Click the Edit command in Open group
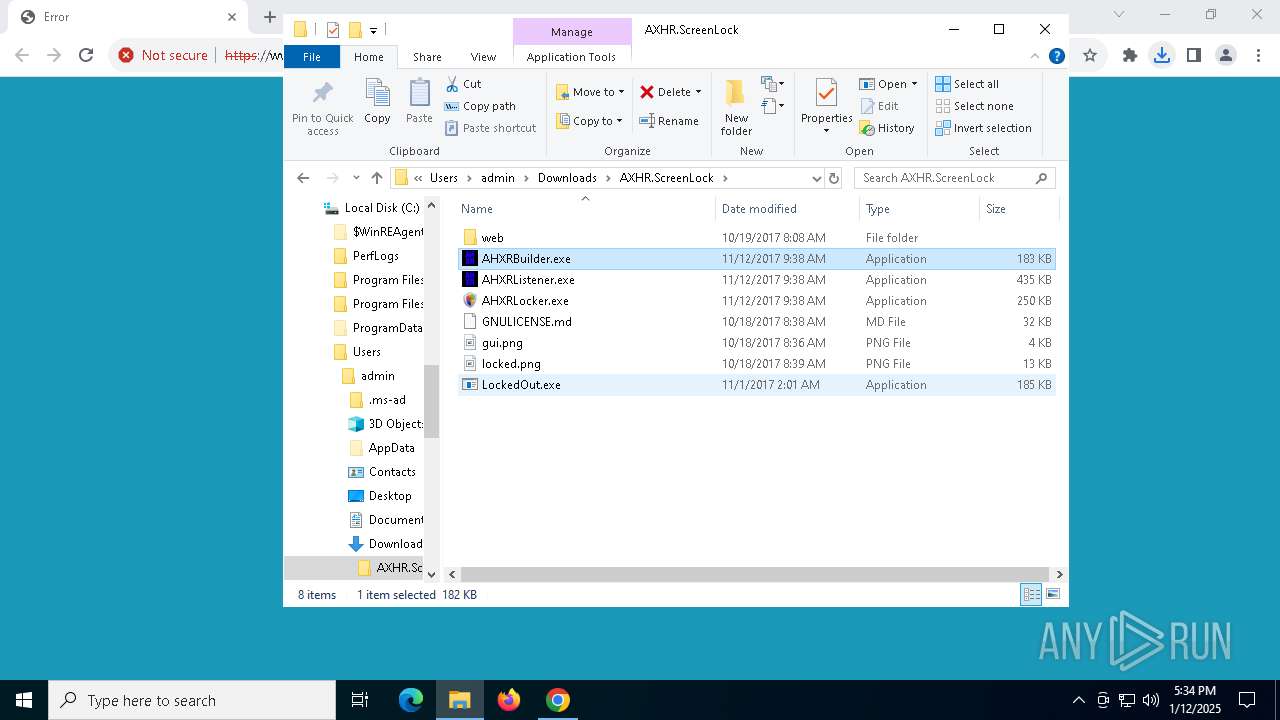This screenshot has height=720, width=1280. [x=878, y=106]
